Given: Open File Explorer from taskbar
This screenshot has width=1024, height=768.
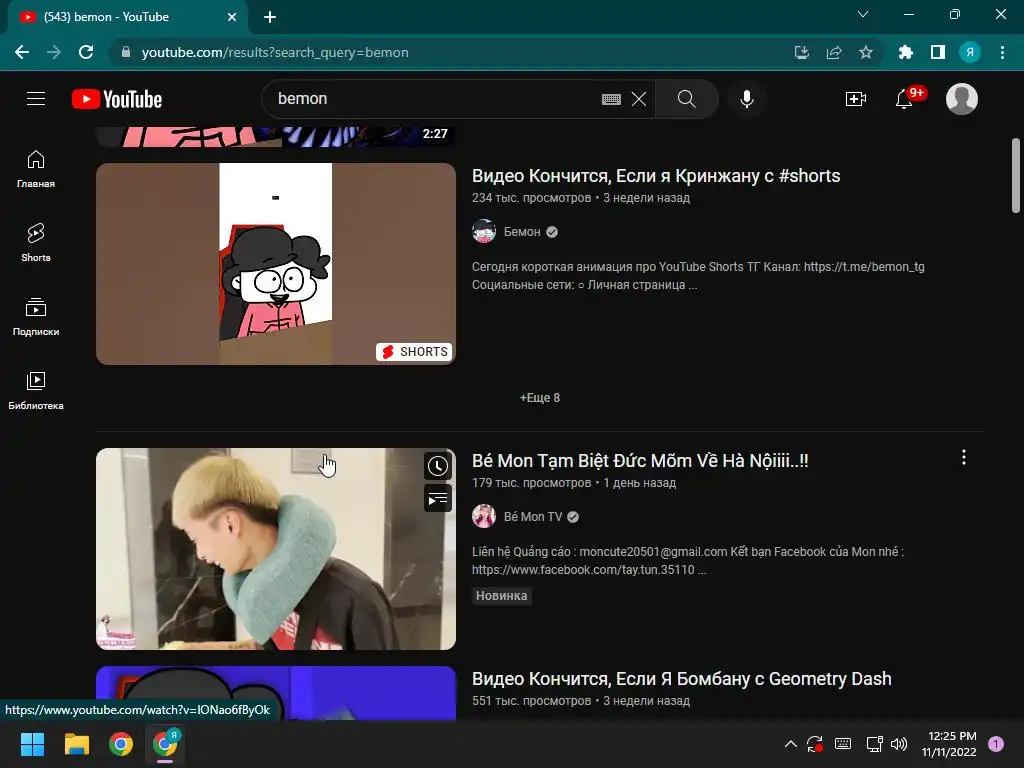Looking at the screenshot, I should pos(76,744).
